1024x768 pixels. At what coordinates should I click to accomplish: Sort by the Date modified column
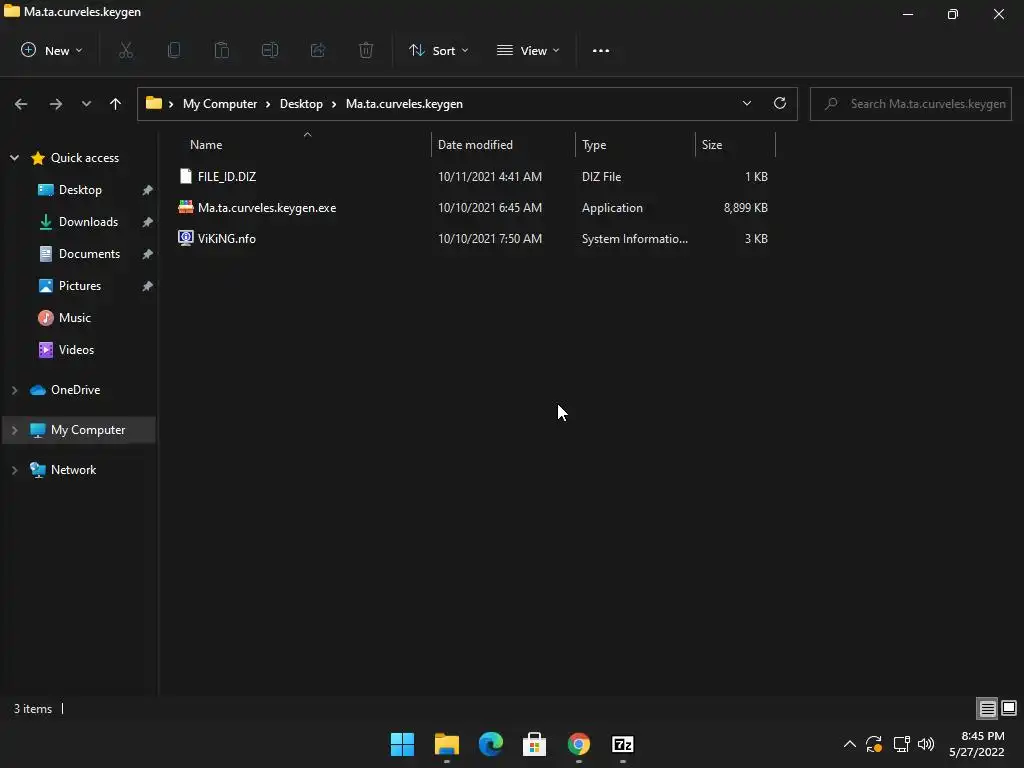475,145
